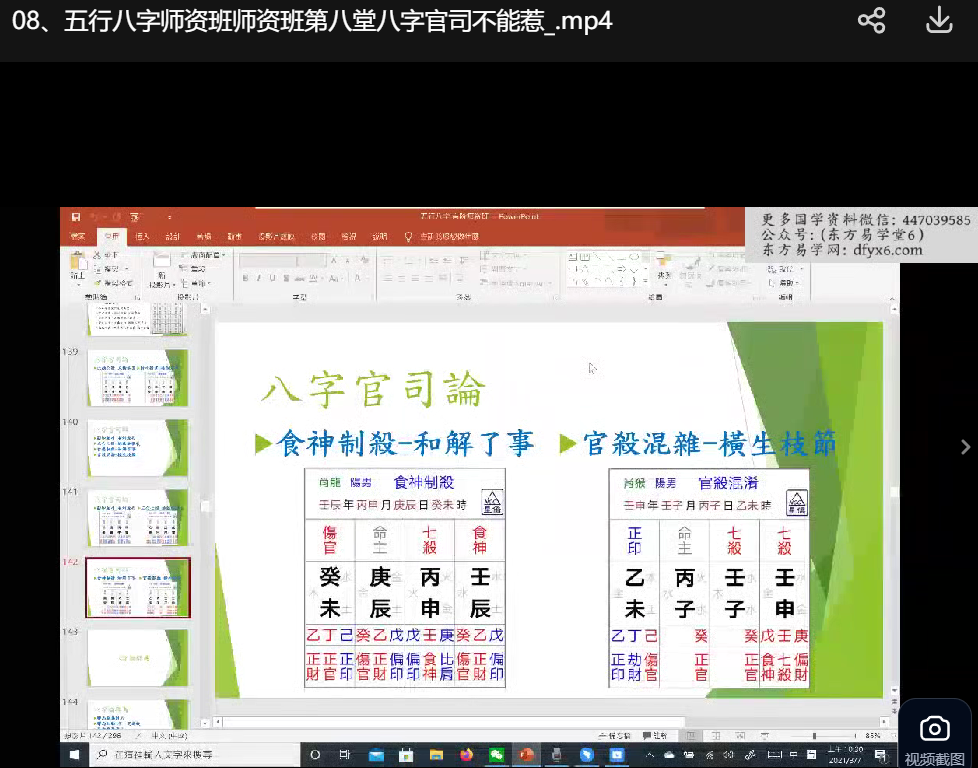Click the Cortana circle icon in taskbar
This screenshot has width=978, height=768.
click(315, 755)
